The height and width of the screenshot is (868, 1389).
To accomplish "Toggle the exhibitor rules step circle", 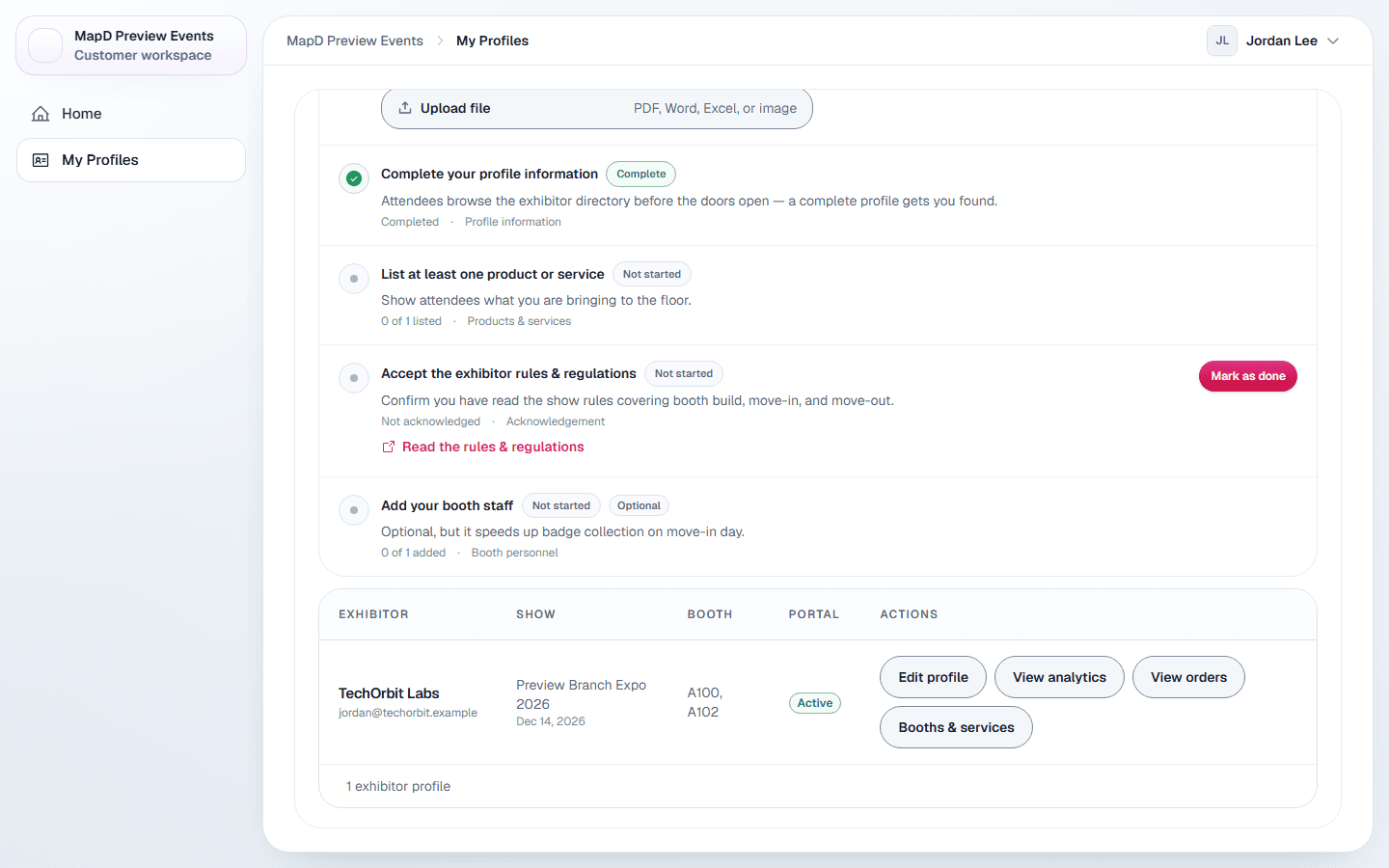I will pyautogui.click(x=354, y=378).
